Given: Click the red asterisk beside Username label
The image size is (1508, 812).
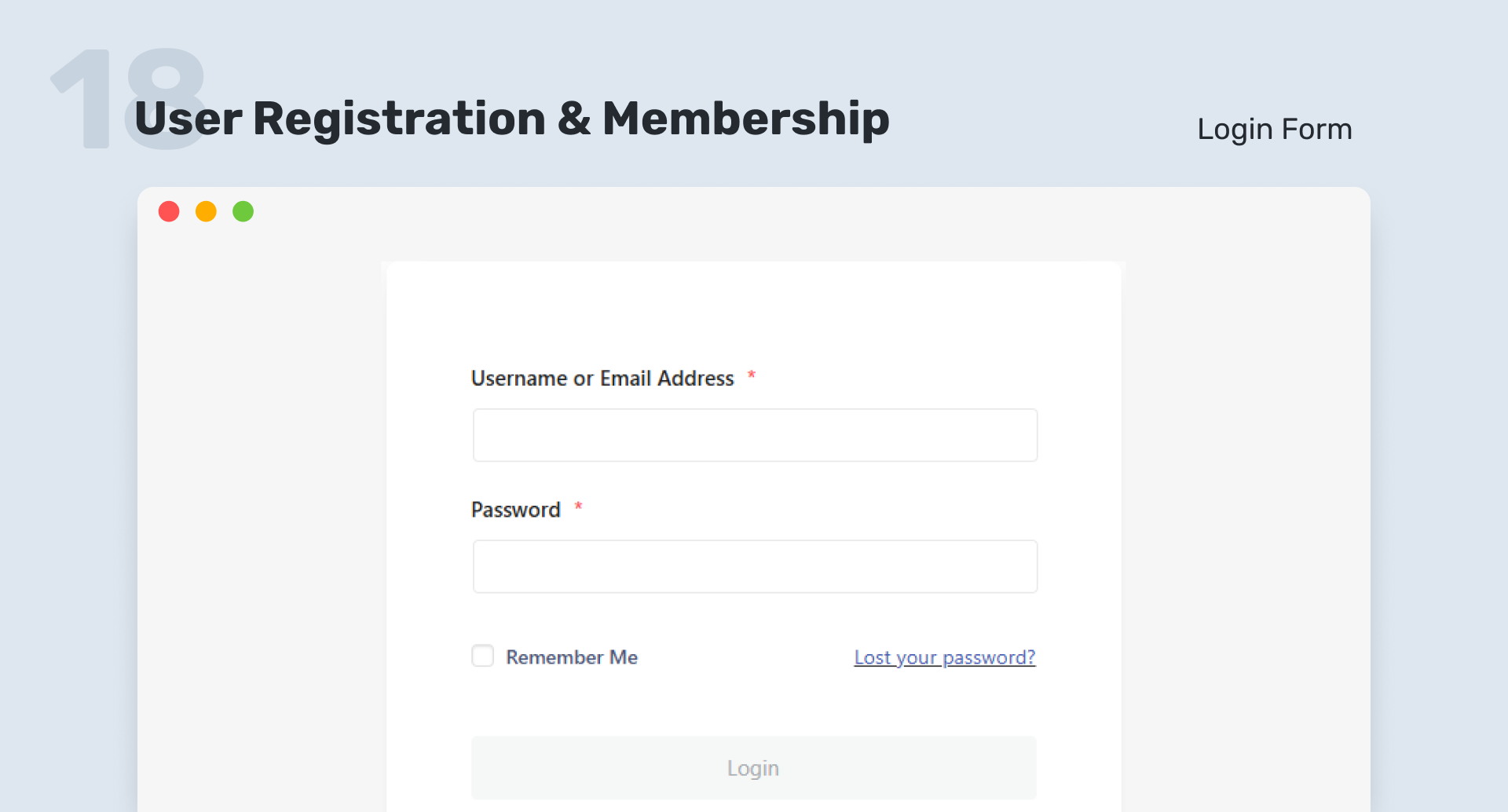Looking at the screenshot, I should pyautogui.click(x=752, y=375).
